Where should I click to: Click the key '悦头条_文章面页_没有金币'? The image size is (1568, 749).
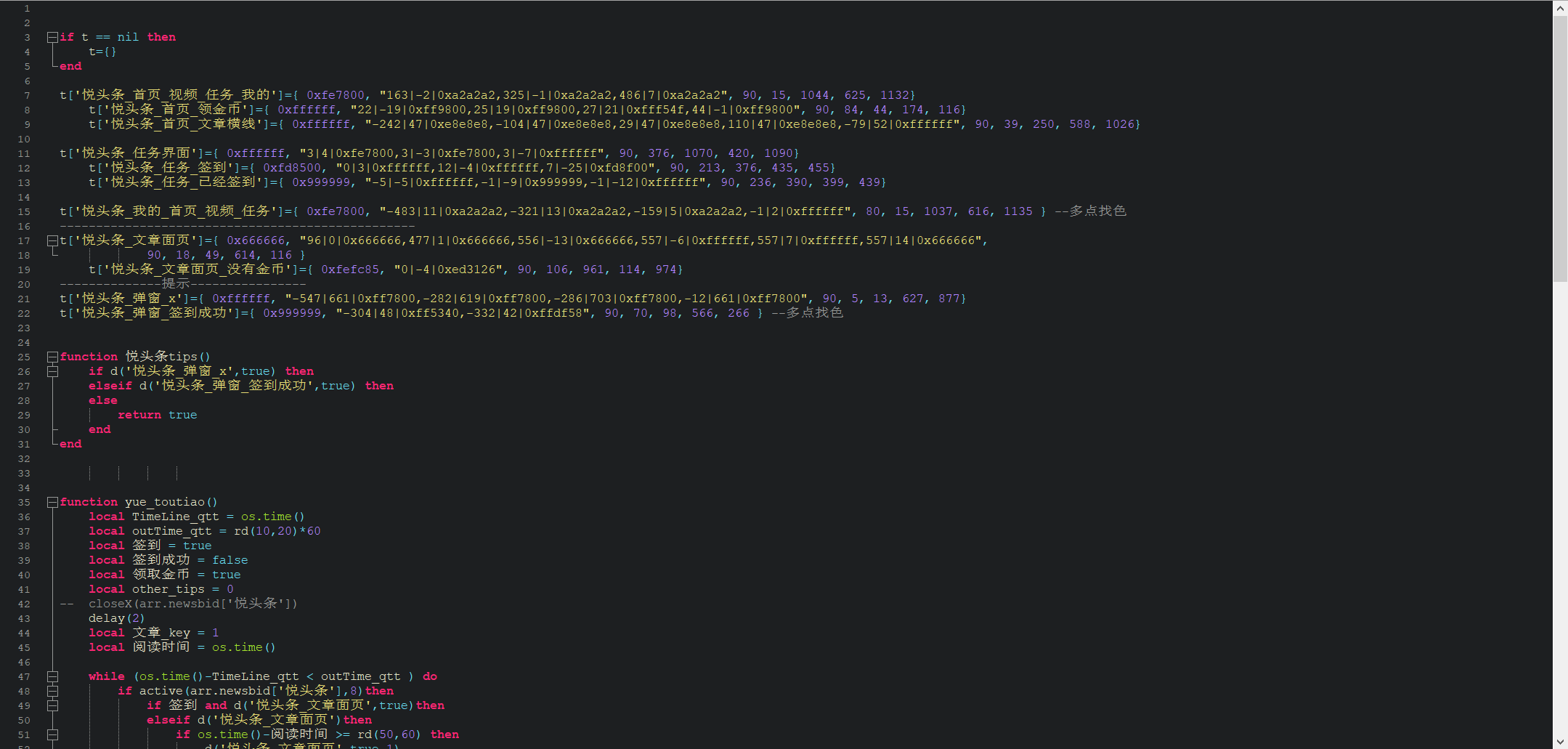[198, 270]
